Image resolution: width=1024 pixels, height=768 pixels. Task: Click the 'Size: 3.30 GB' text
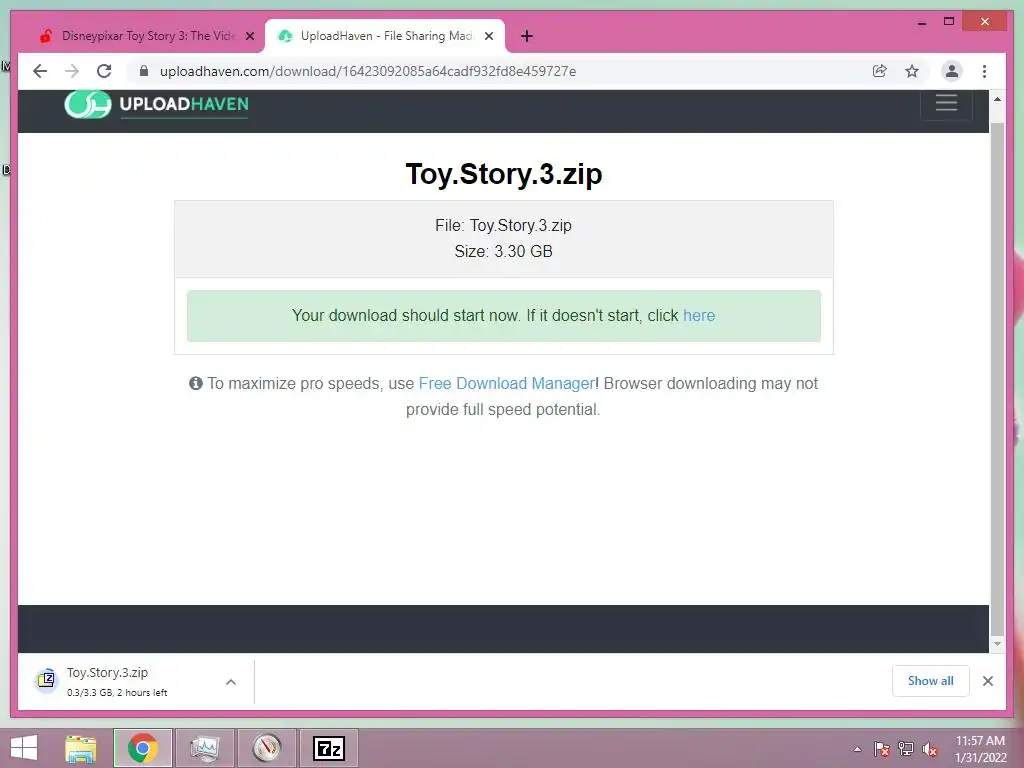pos(504,251)
